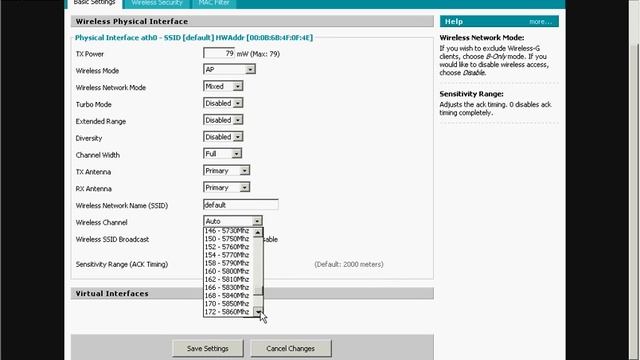Open the Wireless Mode dropdown

click(229, 70)
